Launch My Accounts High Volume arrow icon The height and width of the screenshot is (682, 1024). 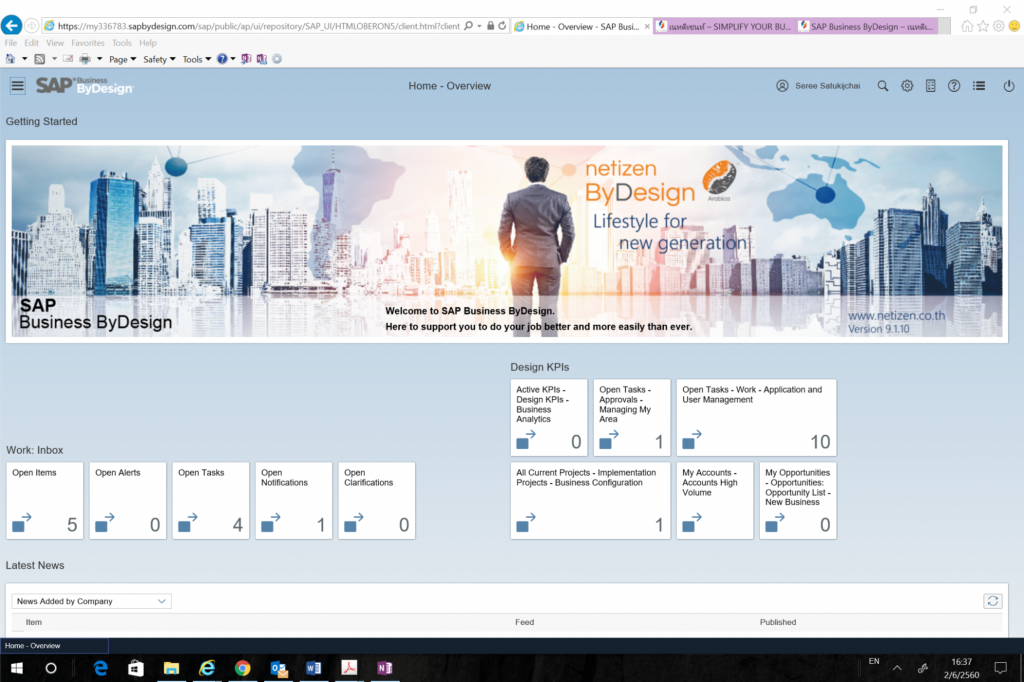tap(692, 522)
